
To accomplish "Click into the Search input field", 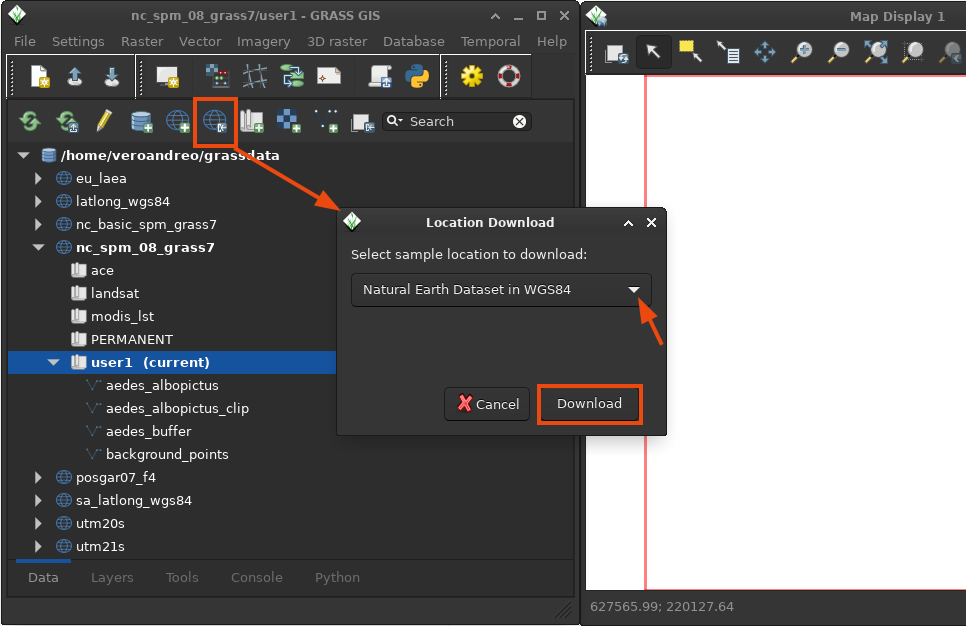I will click(458, 121).
